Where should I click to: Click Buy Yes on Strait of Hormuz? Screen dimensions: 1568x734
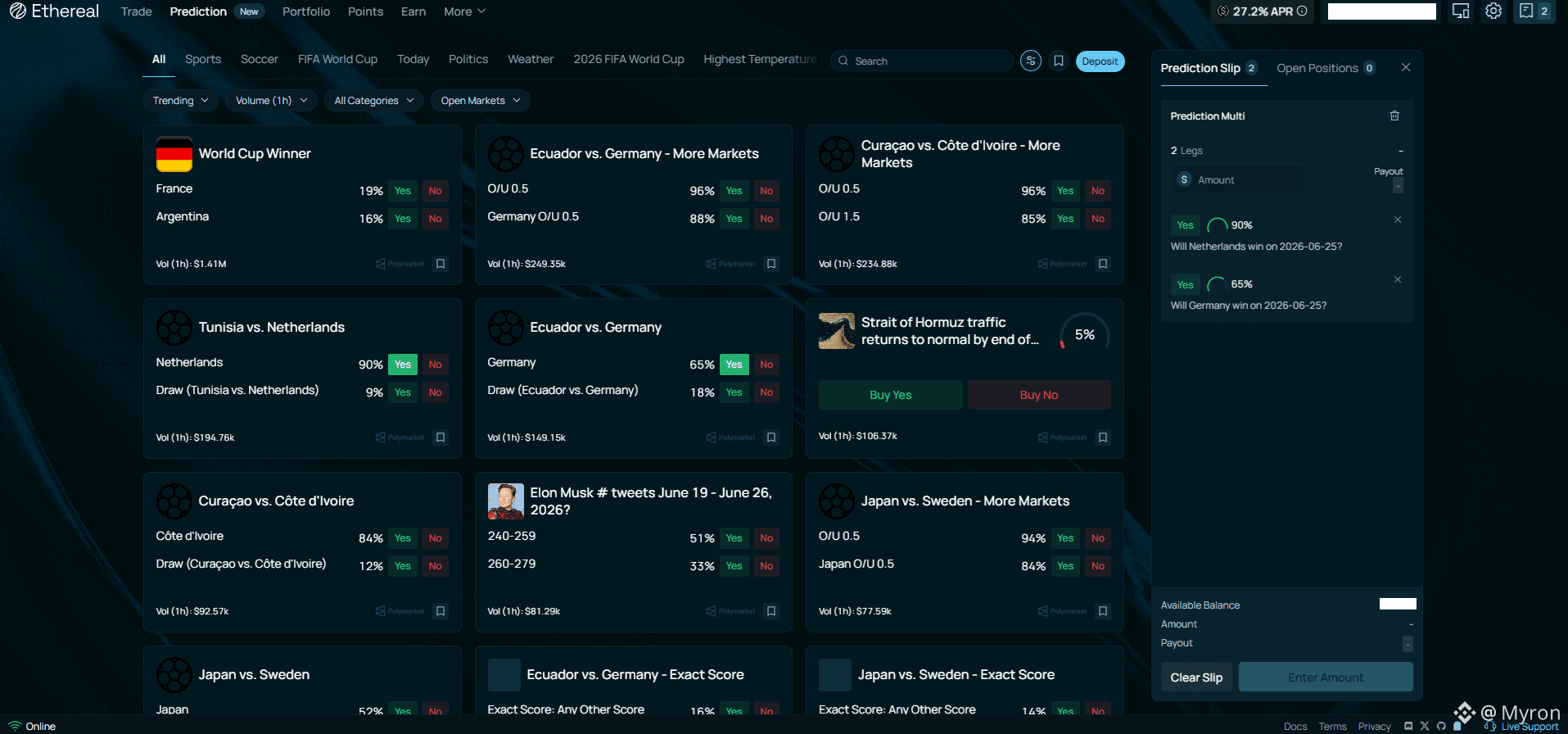(x=890, y=395)
